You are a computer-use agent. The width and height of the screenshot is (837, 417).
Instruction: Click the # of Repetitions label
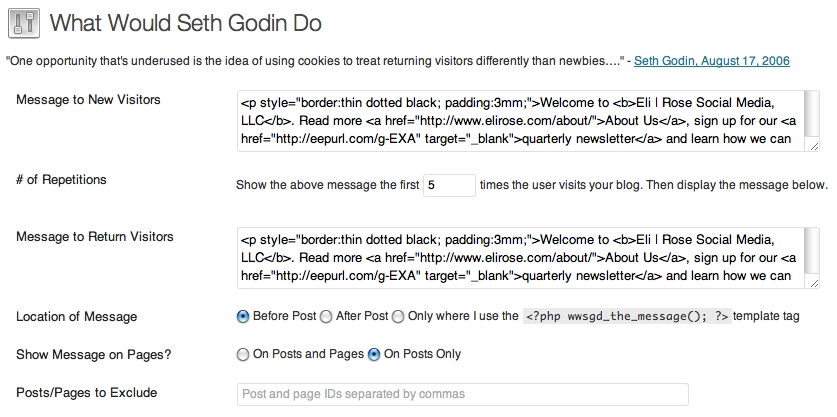(61, 180)
